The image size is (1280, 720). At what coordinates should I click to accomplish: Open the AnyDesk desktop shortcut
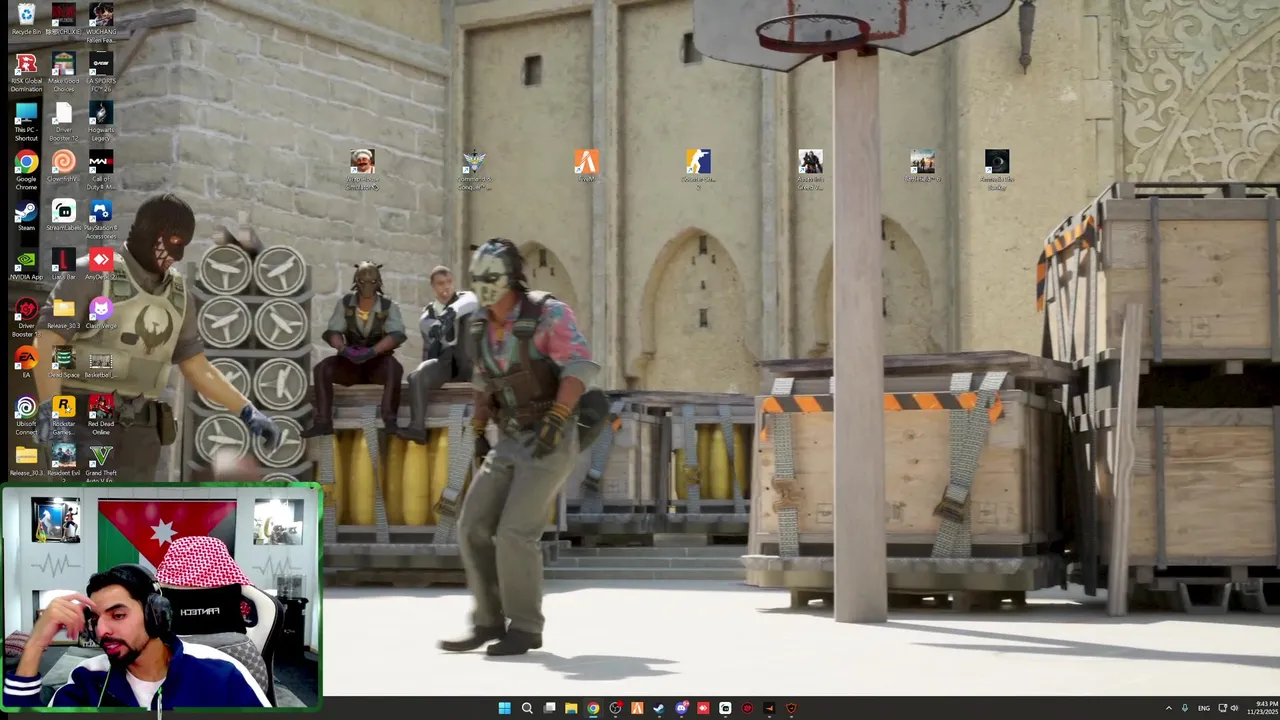coord(101,265)
